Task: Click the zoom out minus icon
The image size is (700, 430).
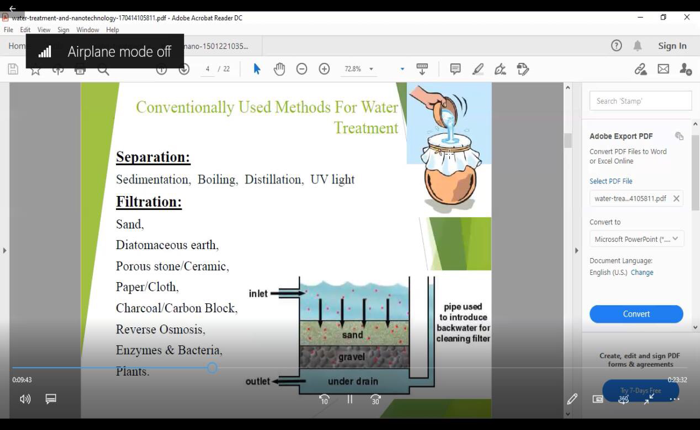Action: point(302,69)
